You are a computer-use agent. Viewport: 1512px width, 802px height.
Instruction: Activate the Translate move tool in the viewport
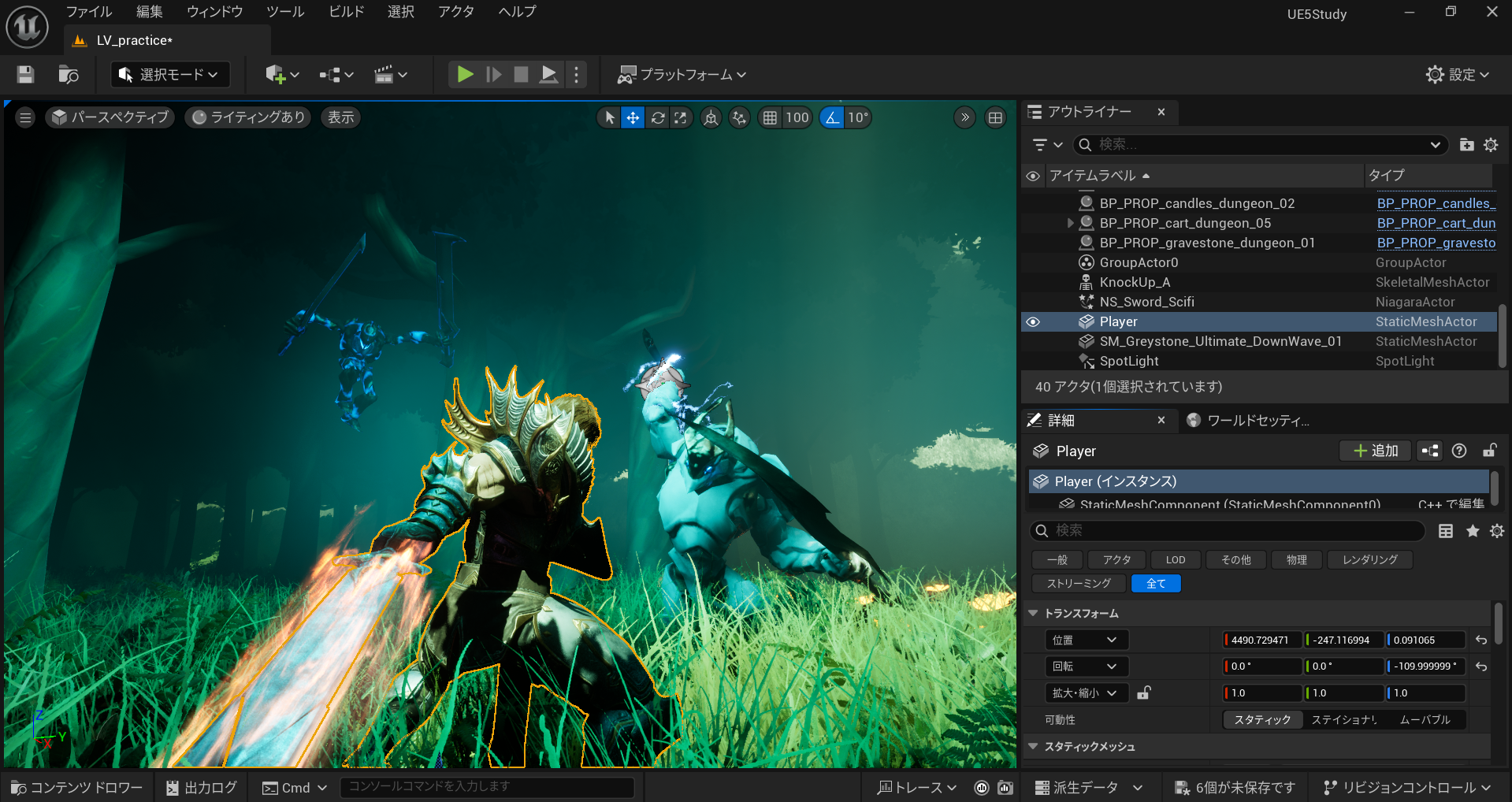click(x=633, y=117)
